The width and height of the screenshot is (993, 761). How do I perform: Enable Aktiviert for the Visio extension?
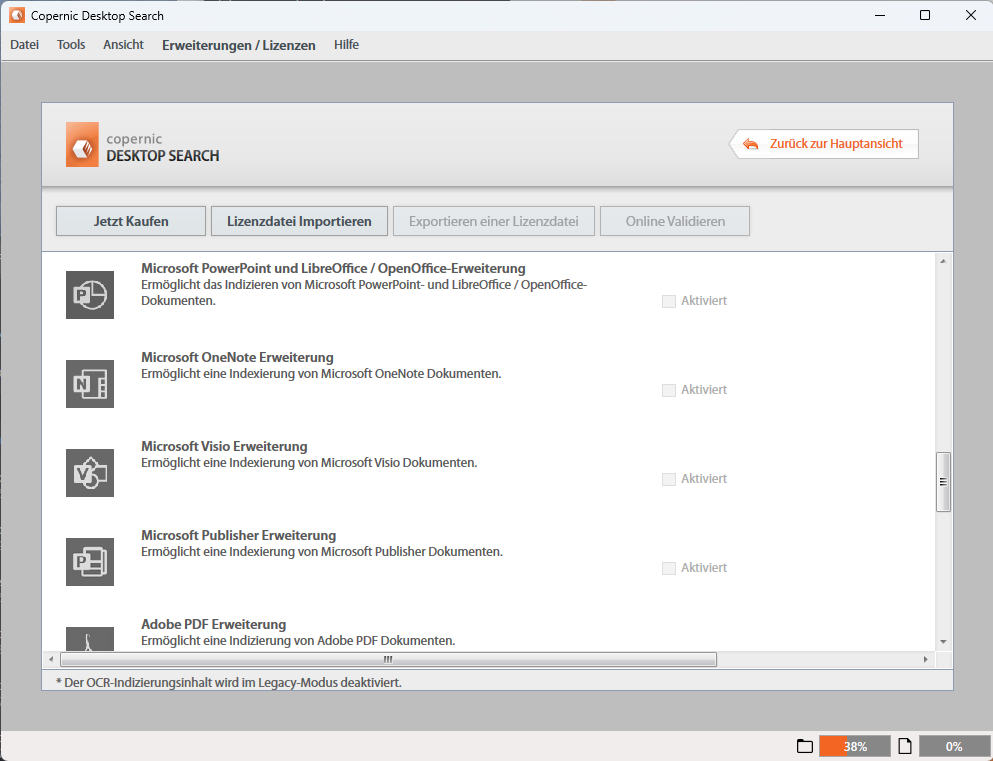(668, 478)
